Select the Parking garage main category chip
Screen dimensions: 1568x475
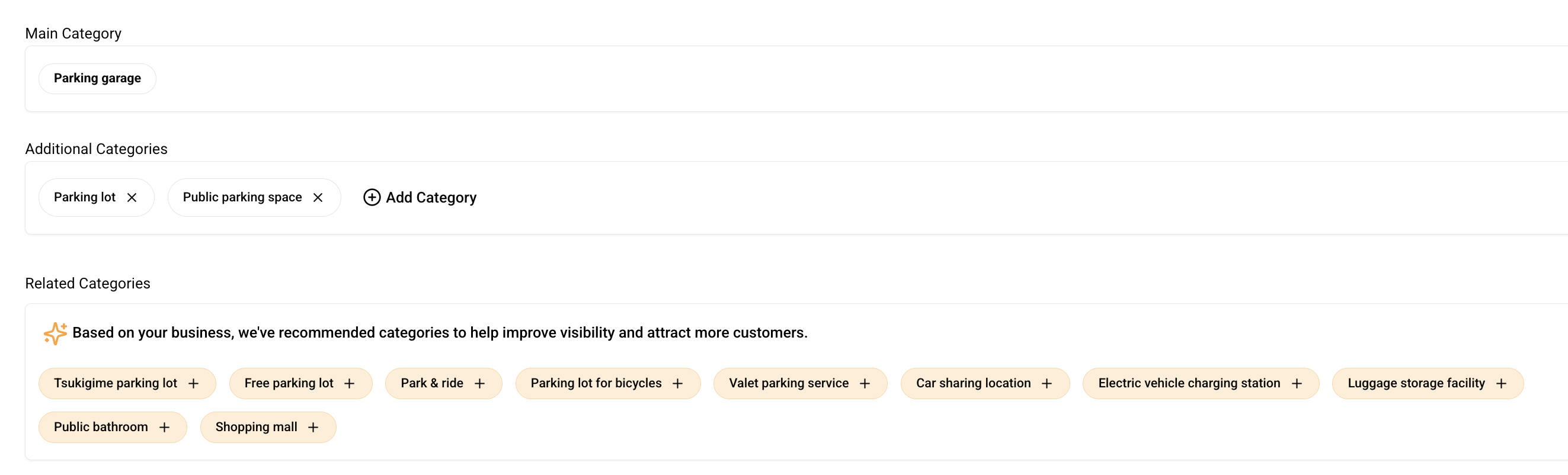[x=97, y=78]
